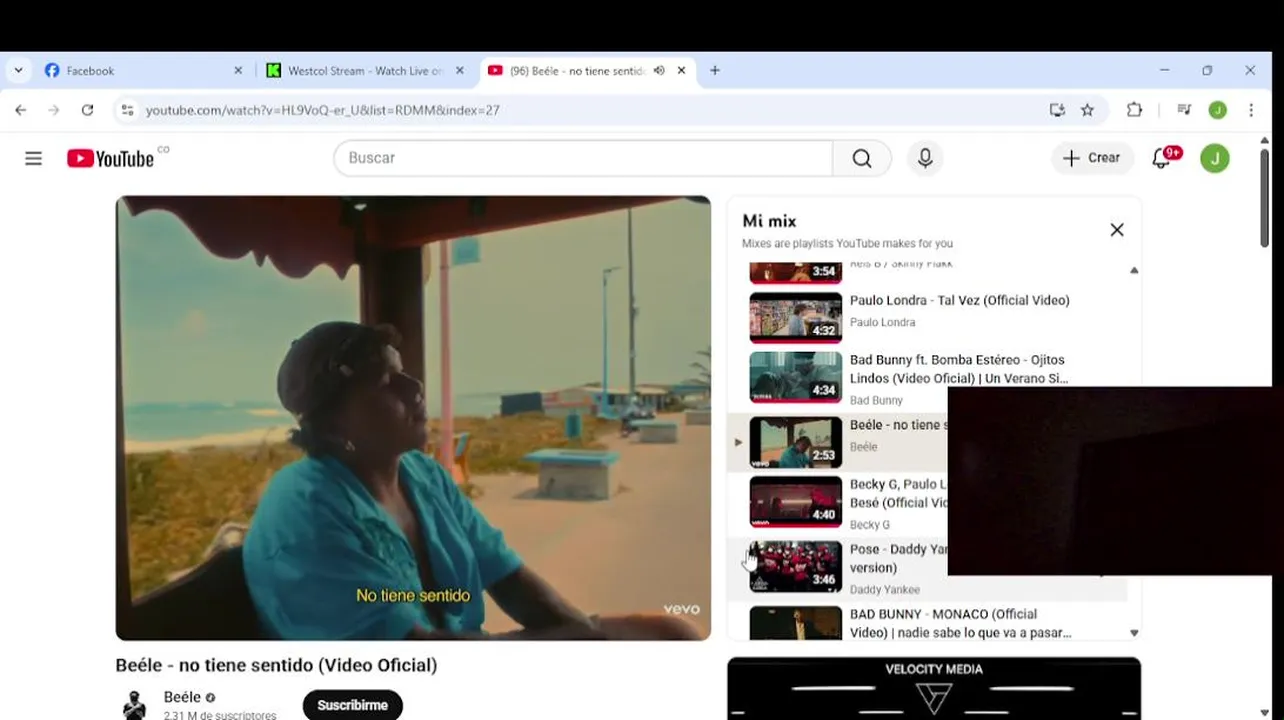Screen dimensions: 1284x720
Task: Click the 'Bad Bunny' channel text in playlist
Action: [x=876, y=400]
